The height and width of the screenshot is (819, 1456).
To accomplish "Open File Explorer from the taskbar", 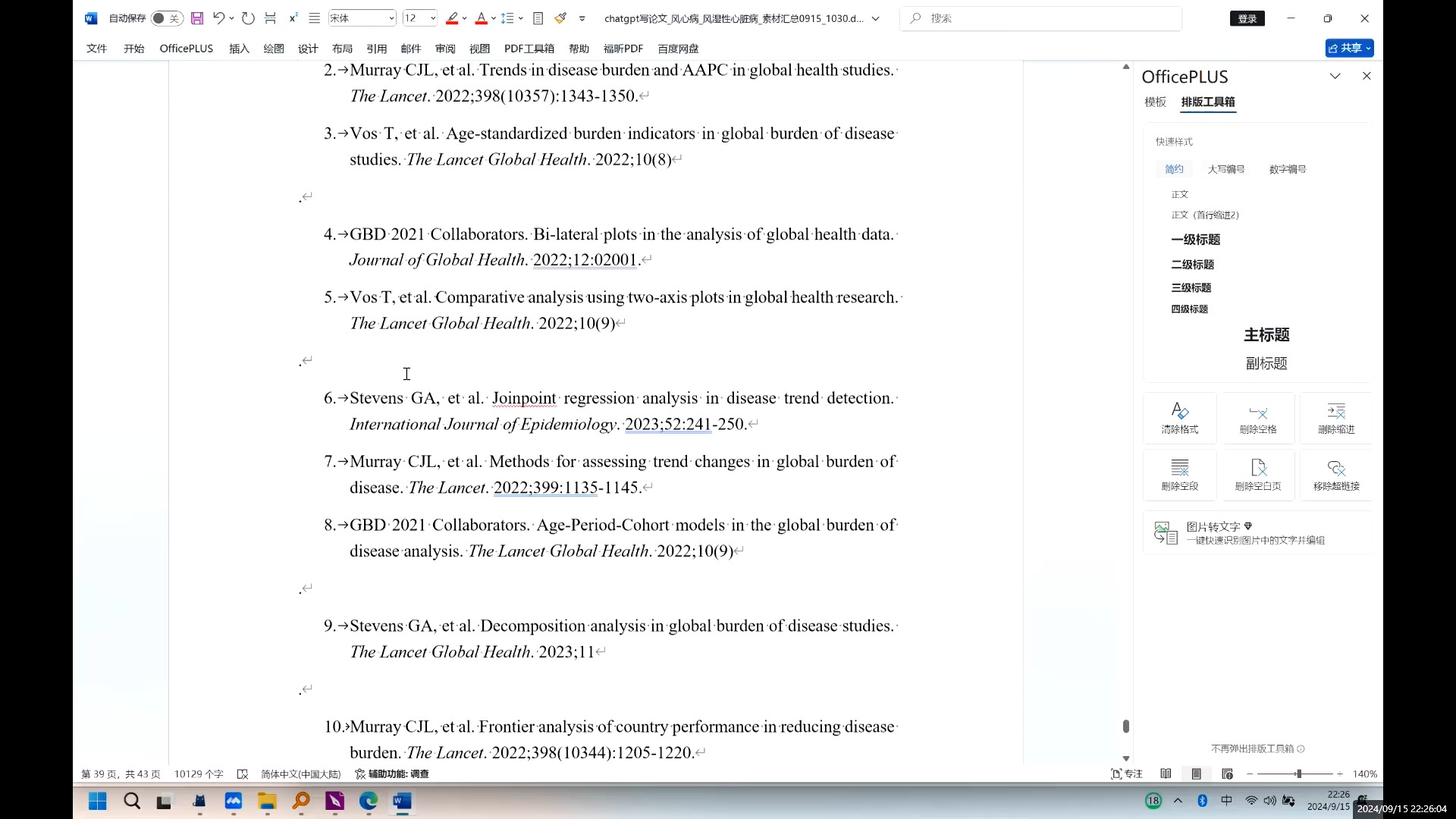I will click(267, 801).
